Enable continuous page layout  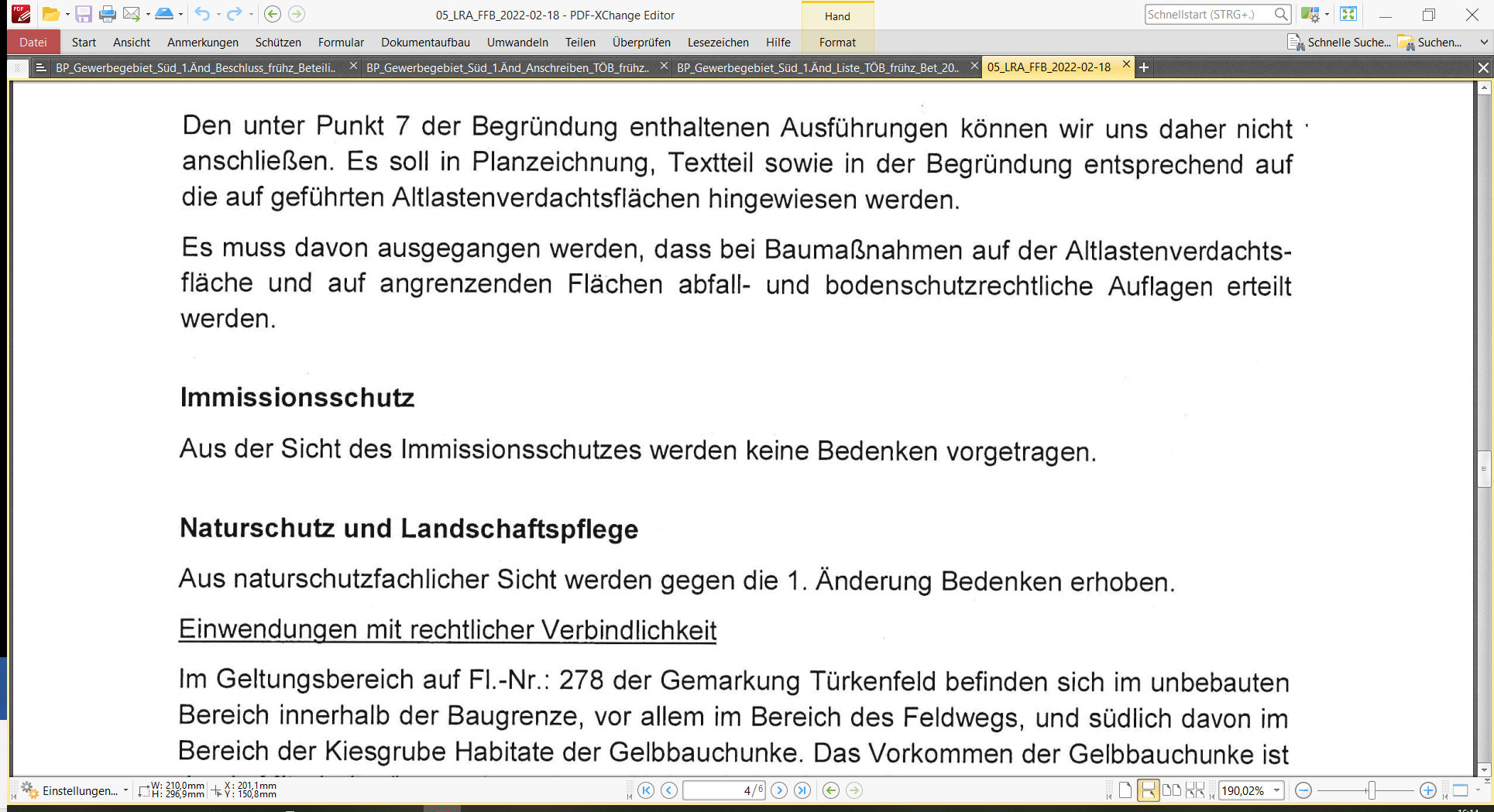[x=1149, y=790]
